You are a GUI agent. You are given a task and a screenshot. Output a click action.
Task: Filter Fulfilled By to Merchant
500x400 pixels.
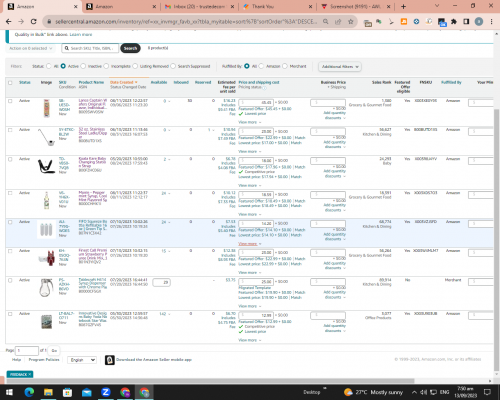point(285,66)
